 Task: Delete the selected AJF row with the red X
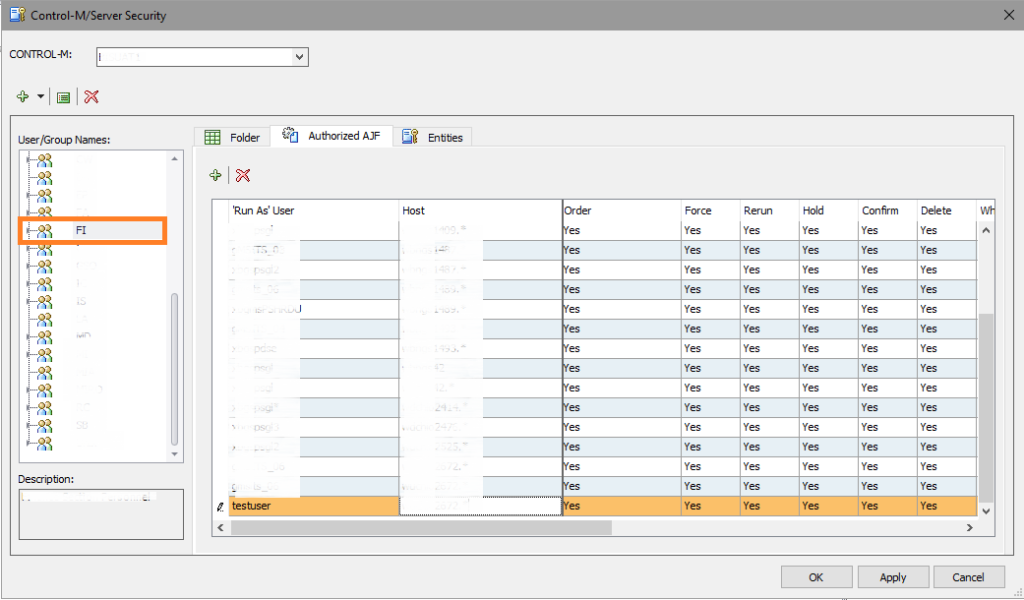[x=243, y=175]
